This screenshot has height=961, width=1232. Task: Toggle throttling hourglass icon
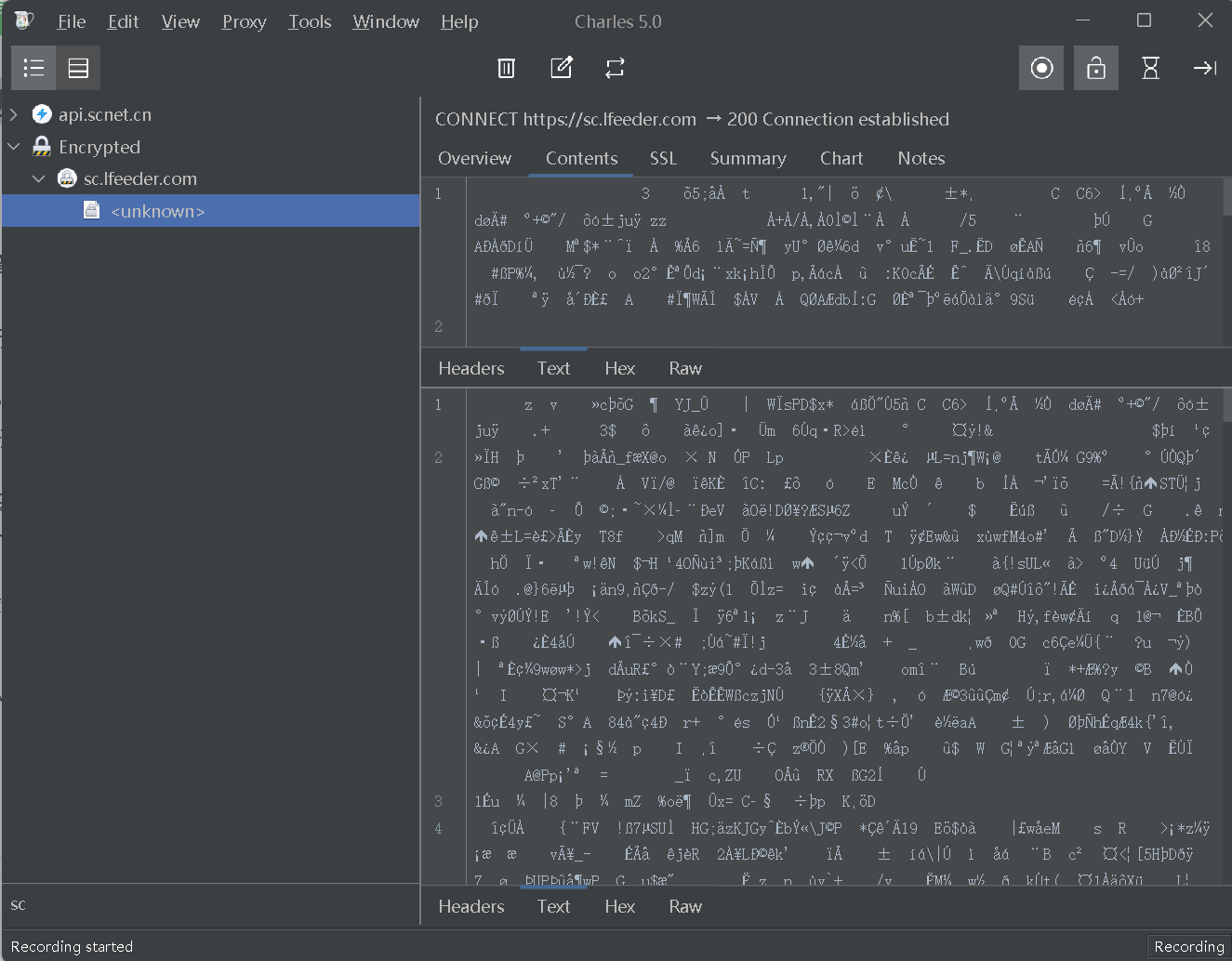point(1150,68)
